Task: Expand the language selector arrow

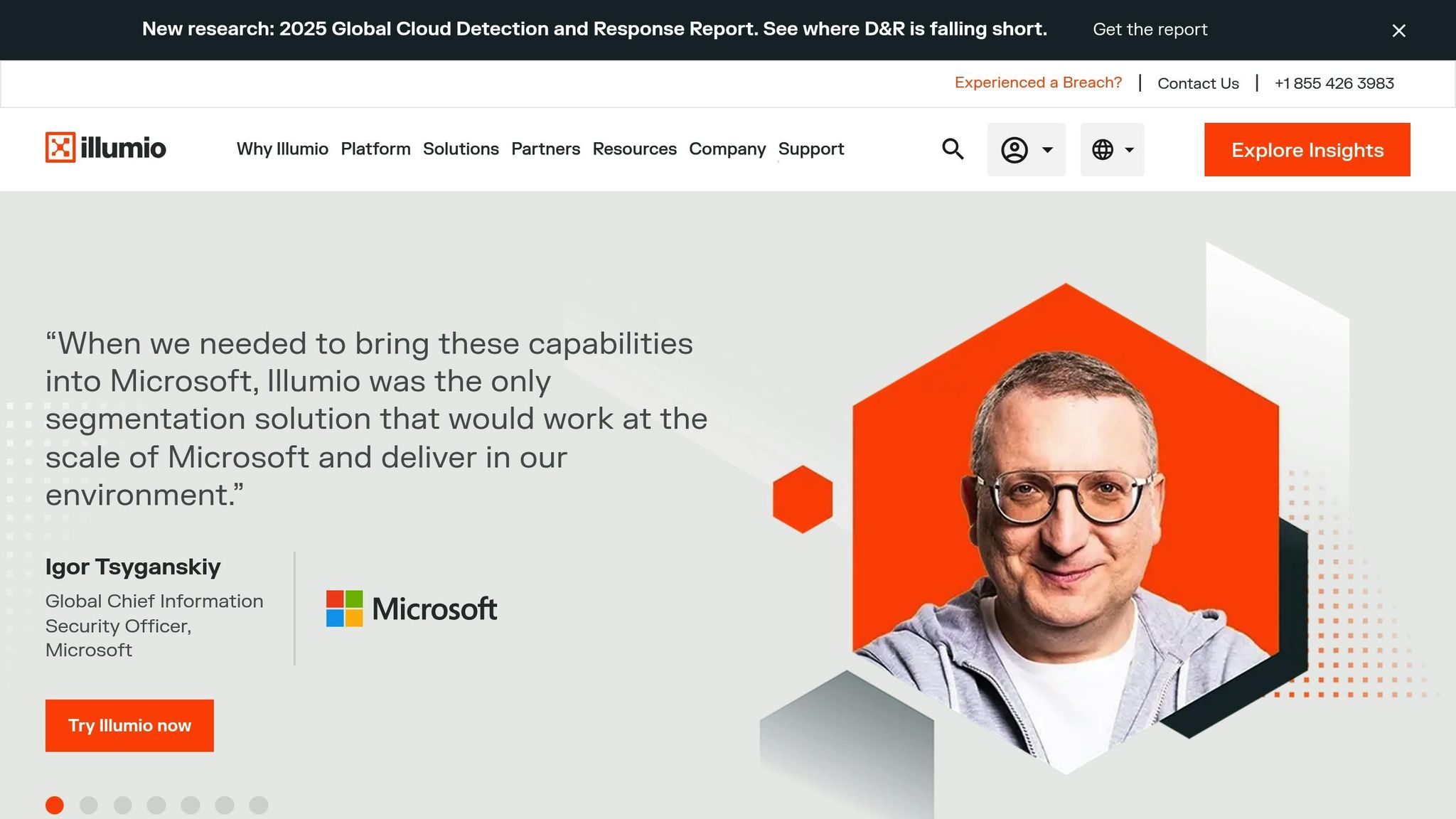Action: (x=1129, y=150)
